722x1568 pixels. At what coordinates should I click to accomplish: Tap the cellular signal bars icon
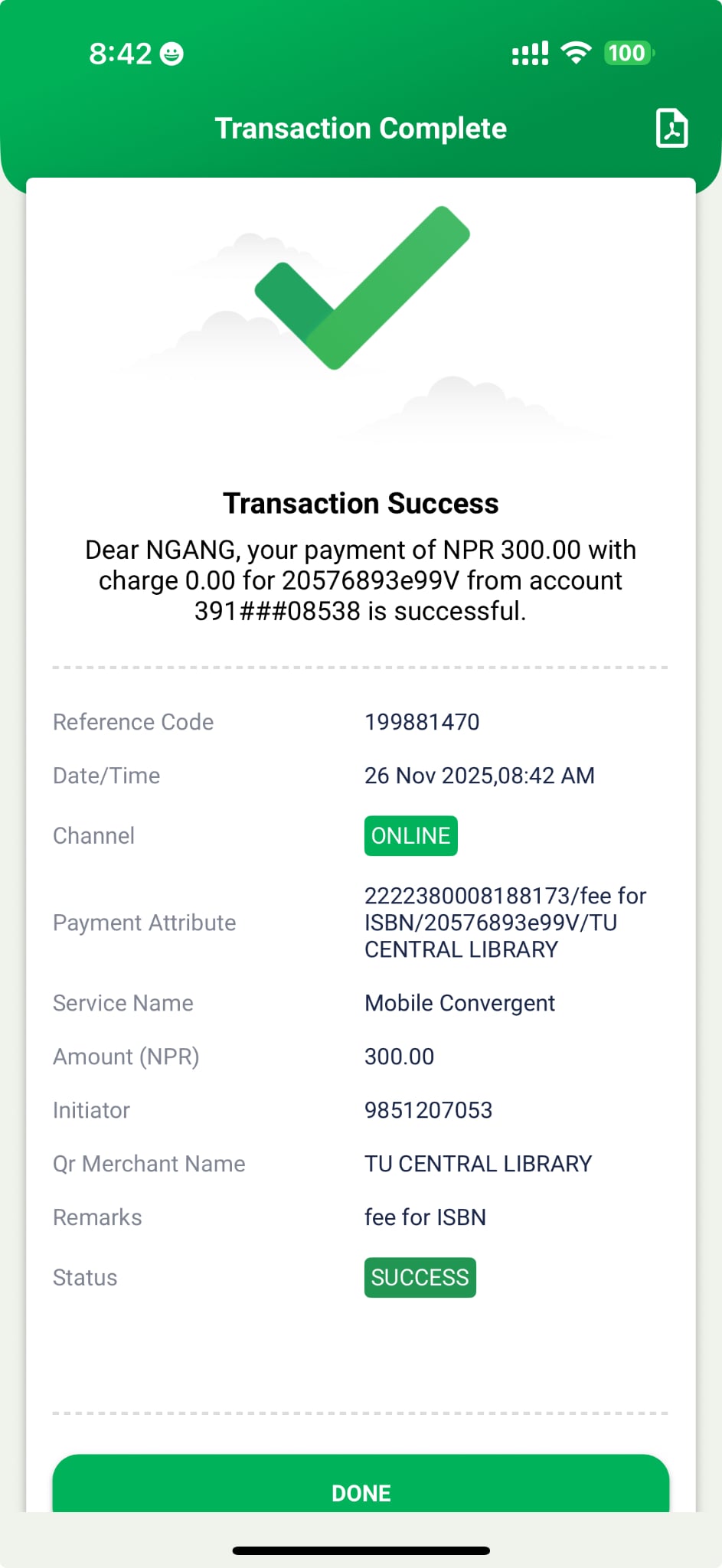point(530,54)
